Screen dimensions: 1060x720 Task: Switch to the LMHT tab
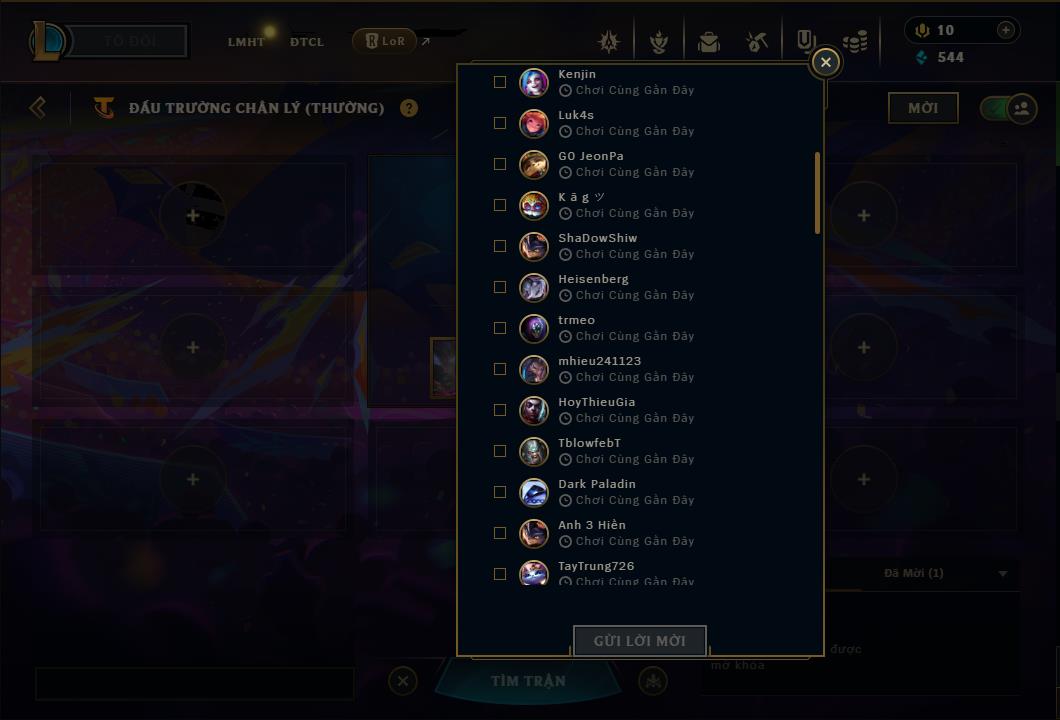pyautogui.click(x=246, y=42)
